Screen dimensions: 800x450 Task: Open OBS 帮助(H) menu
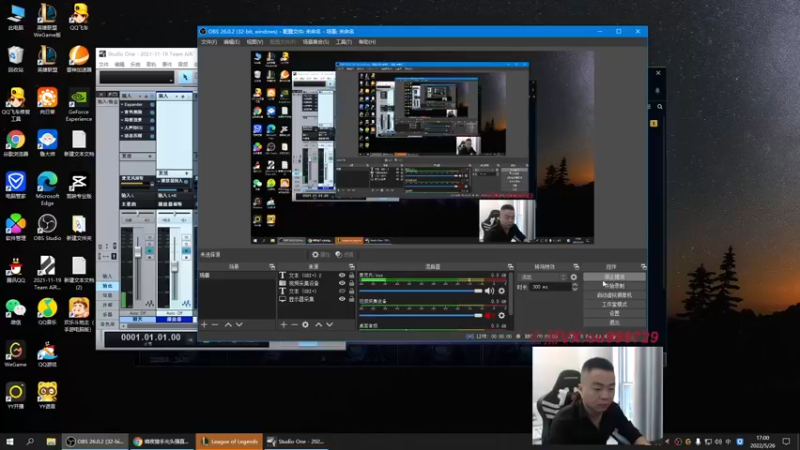point(367,42)
